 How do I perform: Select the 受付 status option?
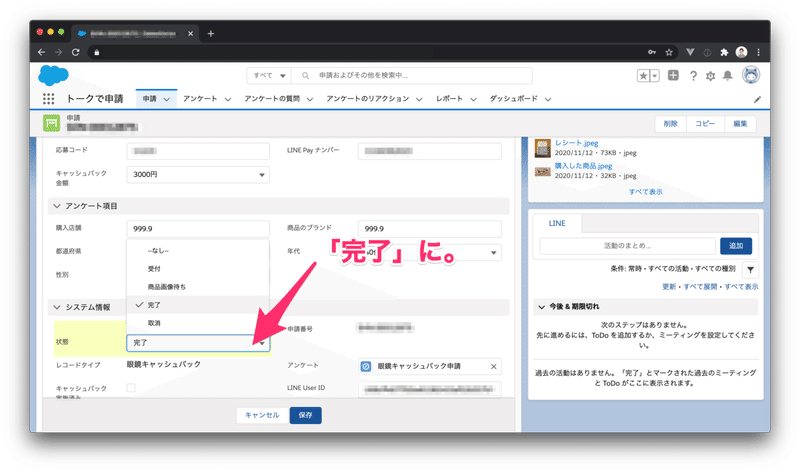198,269
